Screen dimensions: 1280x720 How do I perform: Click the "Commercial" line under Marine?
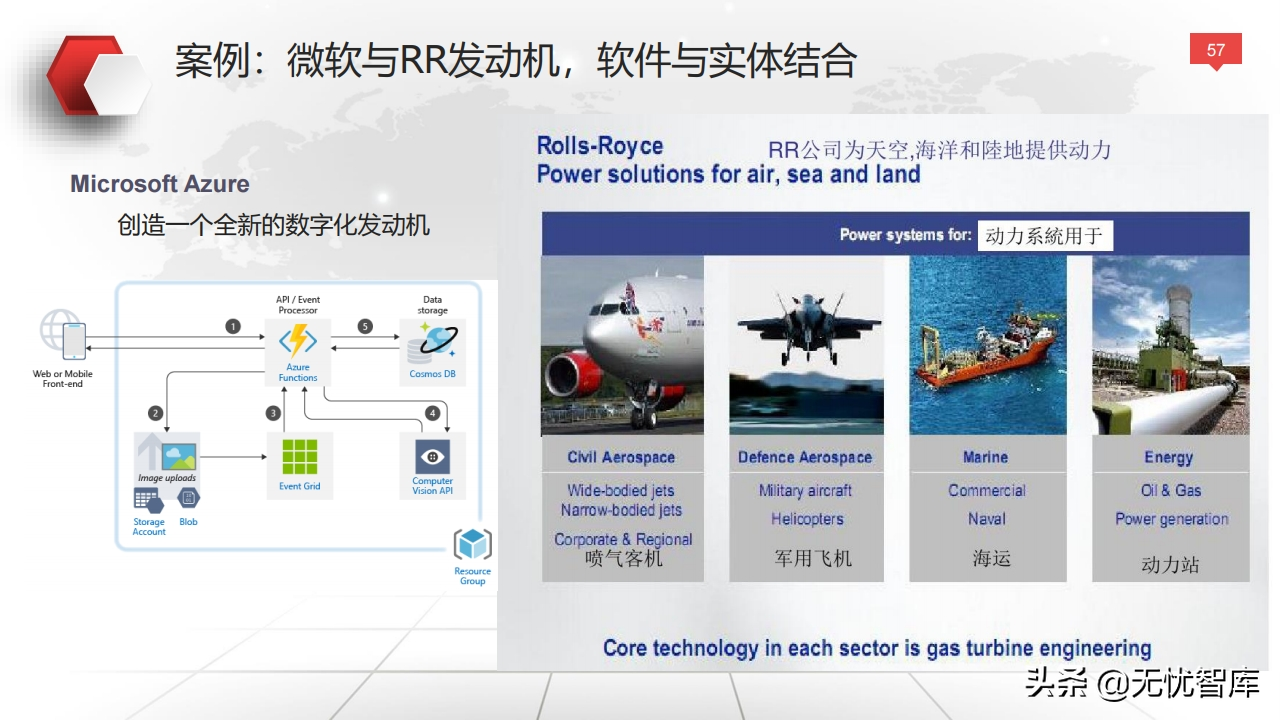coord(987,490)
